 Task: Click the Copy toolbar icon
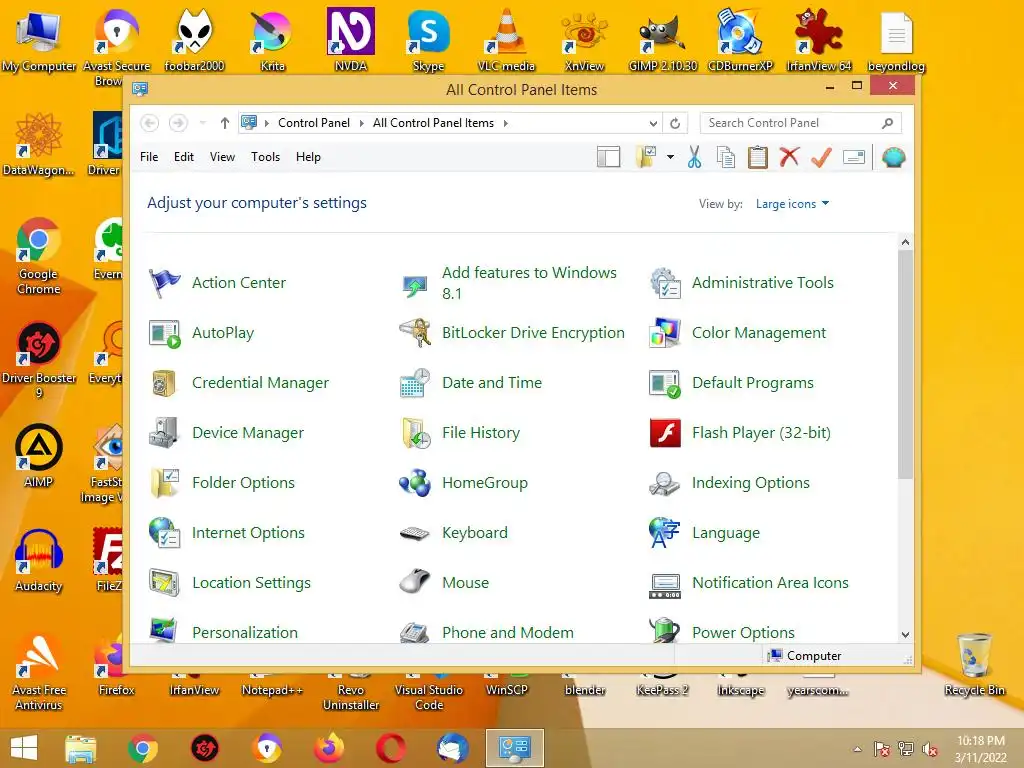click(726, 157)
